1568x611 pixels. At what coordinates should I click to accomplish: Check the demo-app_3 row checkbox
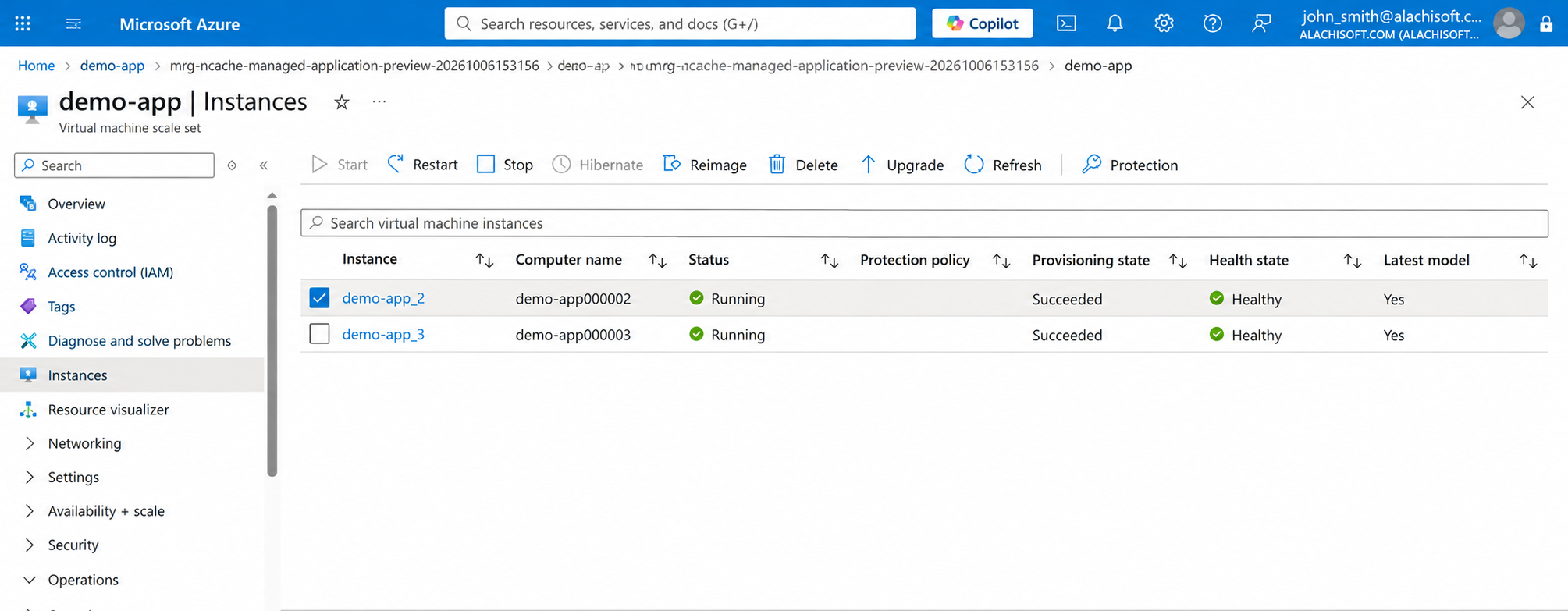click(319, 334)
